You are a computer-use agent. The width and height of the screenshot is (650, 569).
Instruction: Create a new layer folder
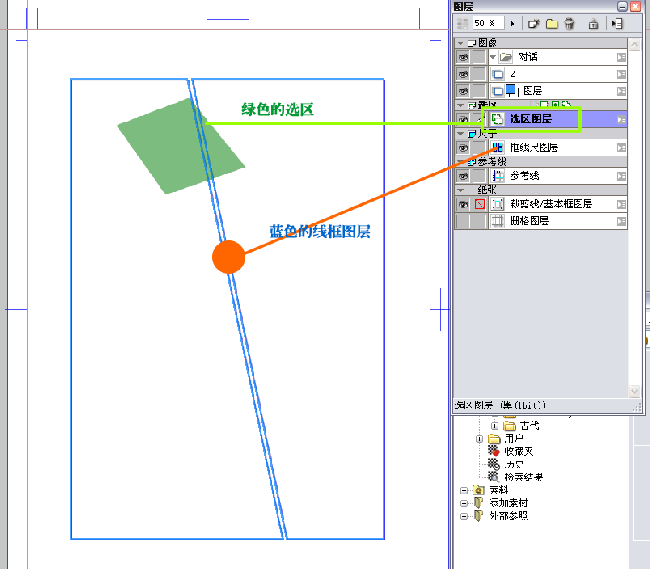point(552,24)
